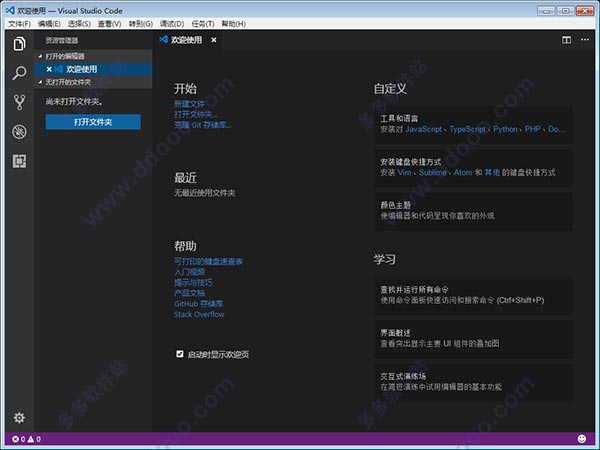Image resolution: width=600 pixels, height=450 pixels.
Task: Click the Vim keyboard shortcuts link
Action: 404,173
